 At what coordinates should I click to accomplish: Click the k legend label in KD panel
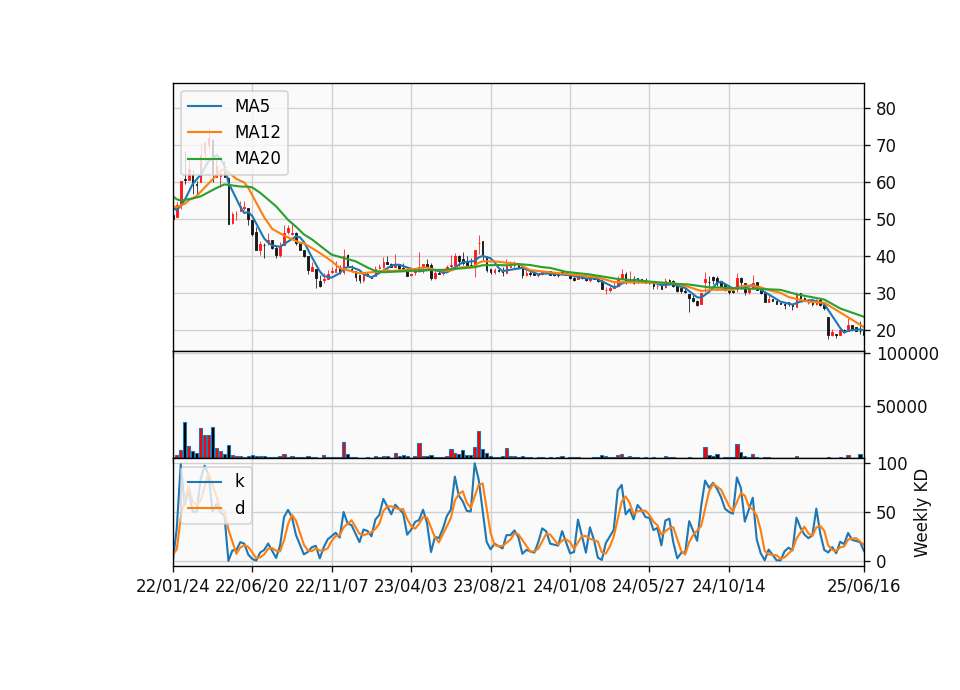[239, 481]
